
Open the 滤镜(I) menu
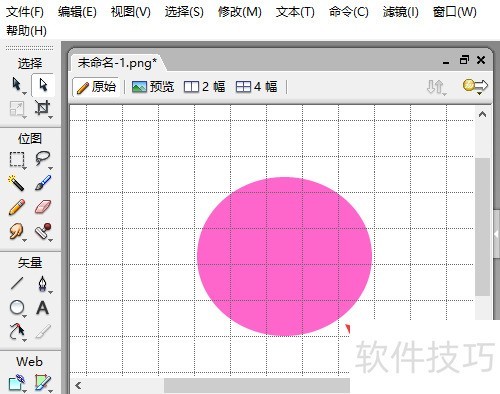tap(400, 12)
